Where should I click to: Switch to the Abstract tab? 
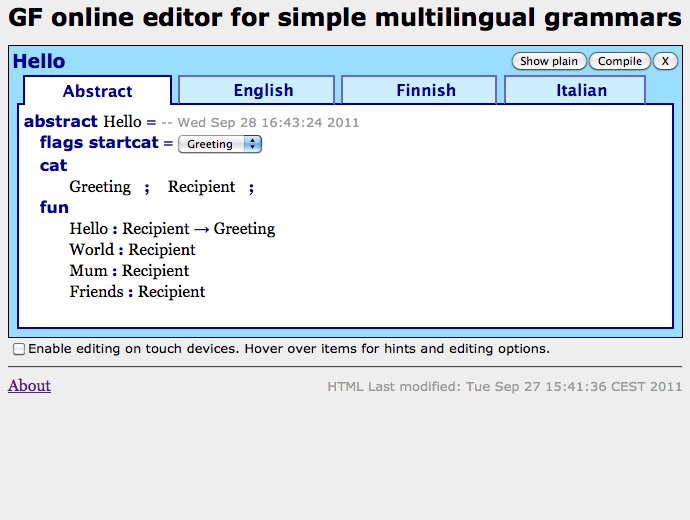coord(98,91)
